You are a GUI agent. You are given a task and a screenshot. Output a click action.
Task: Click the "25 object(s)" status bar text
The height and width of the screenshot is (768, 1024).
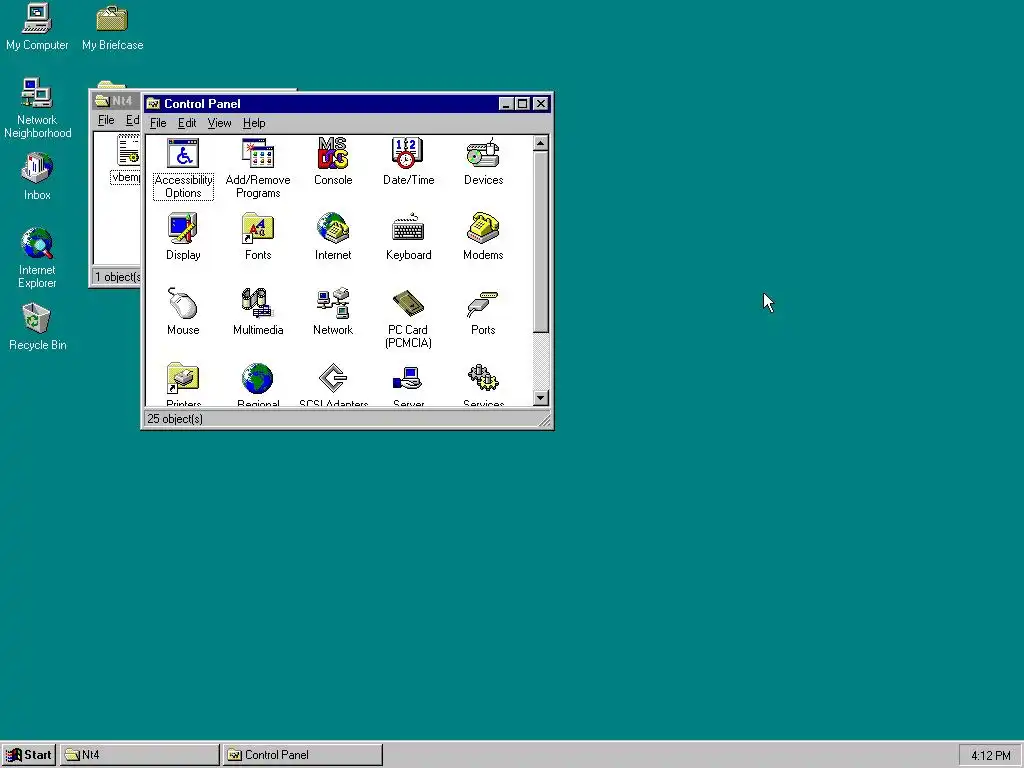175,419
